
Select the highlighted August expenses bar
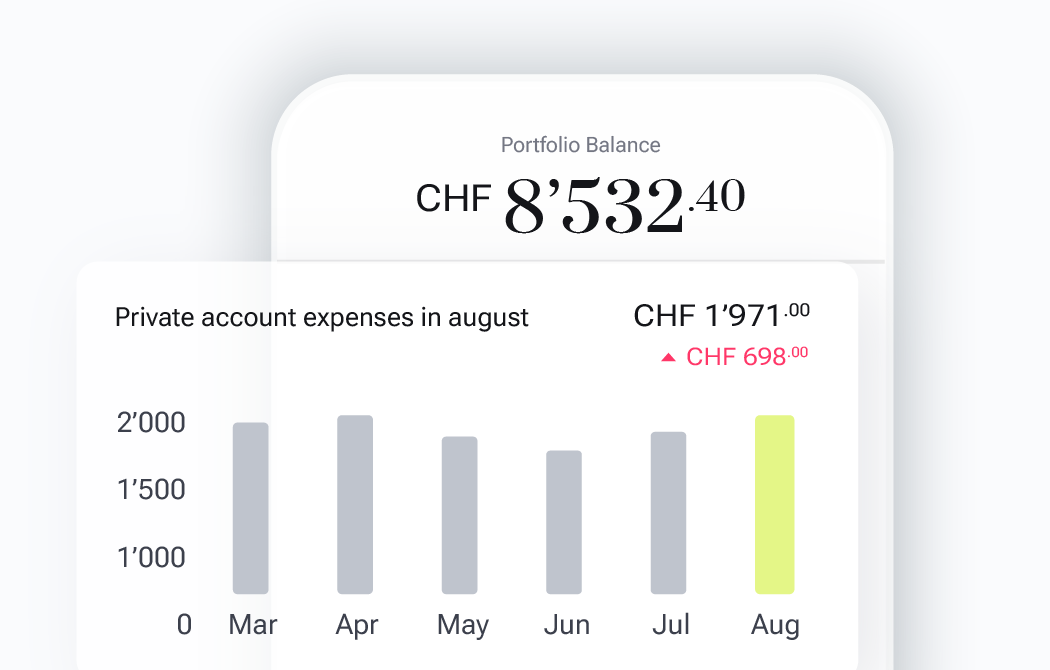coord(775,505)
